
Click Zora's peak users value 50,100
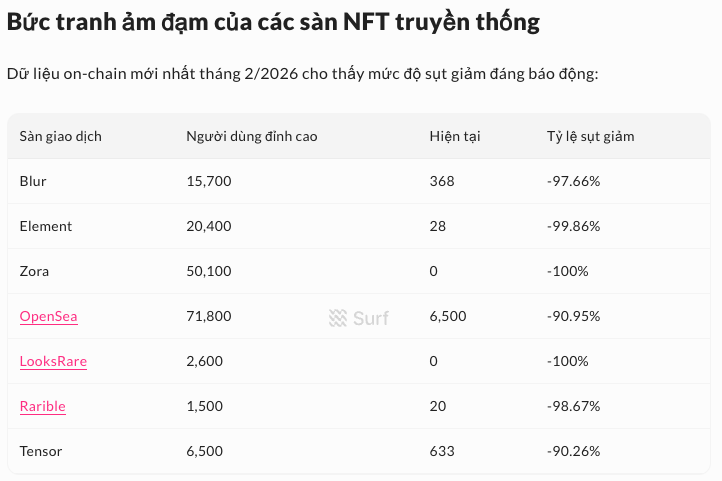point(209,271)
